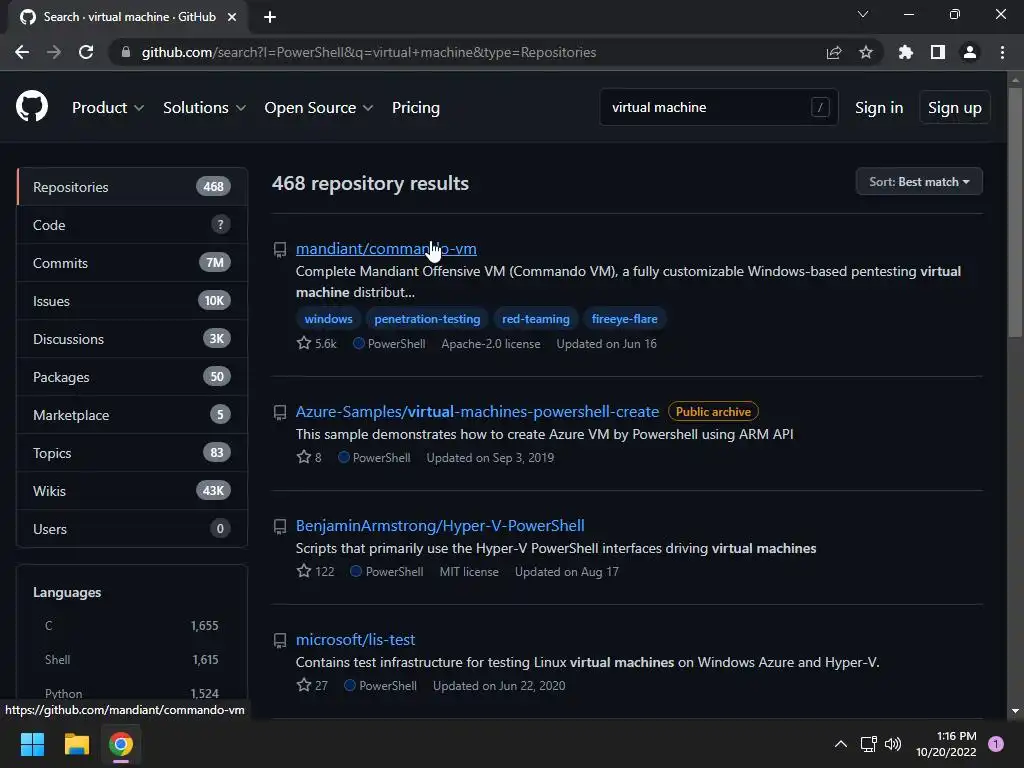Select the Topics search category
This screenshot has width=1024, height=768.
point(131,453)
